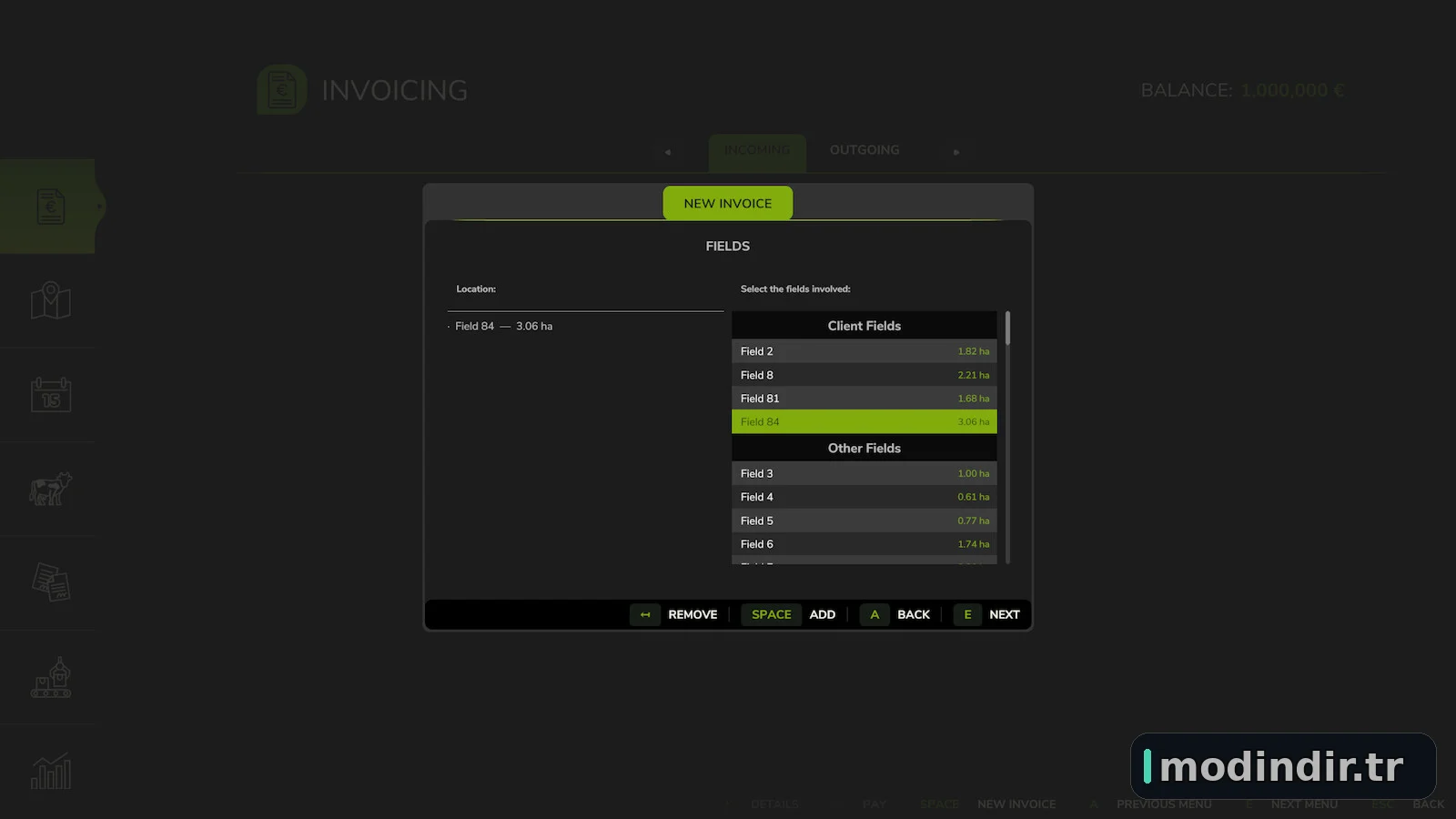Screen dimensions: 1456x819
Task: Open the invoicing sidebar icon
Action: point(51,207)
